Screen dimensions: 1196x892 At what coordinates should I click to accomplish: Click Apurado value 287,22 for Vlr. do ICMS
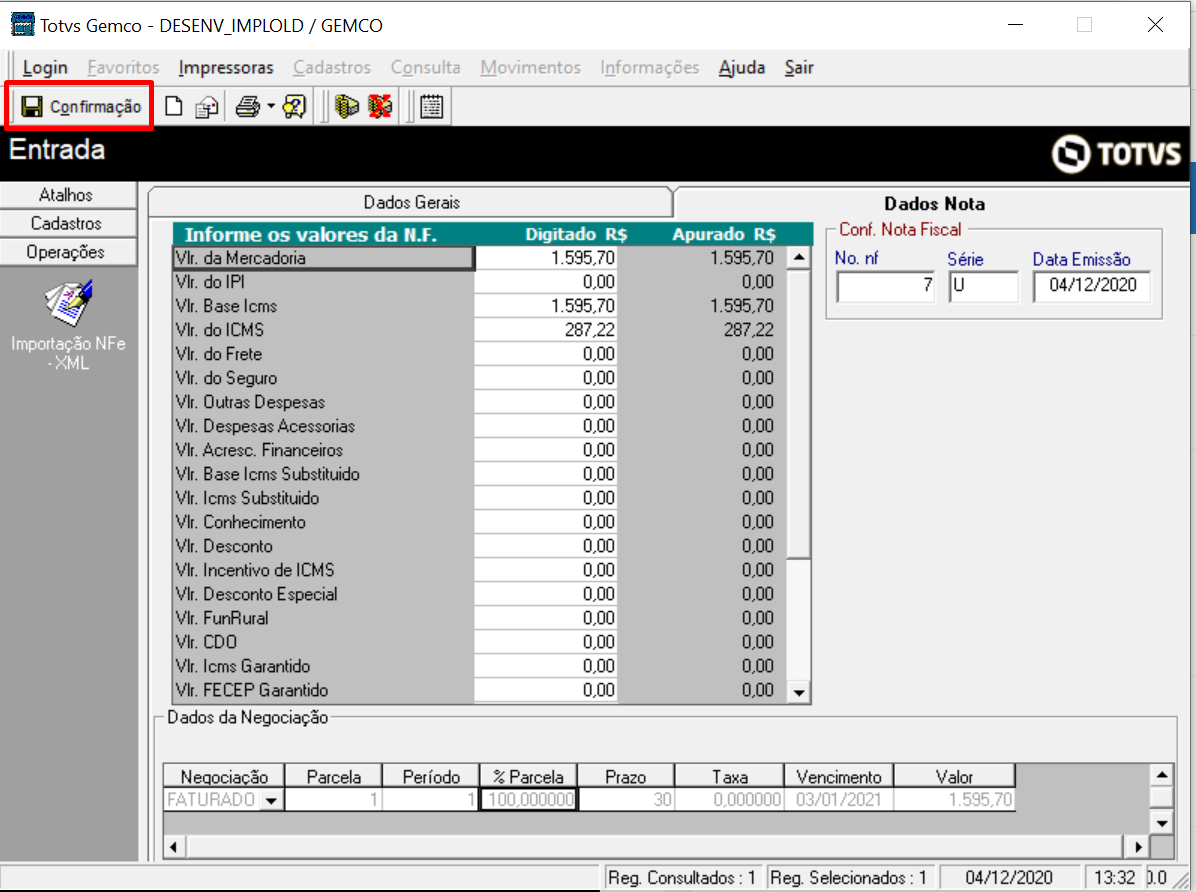tap(702, 330)
